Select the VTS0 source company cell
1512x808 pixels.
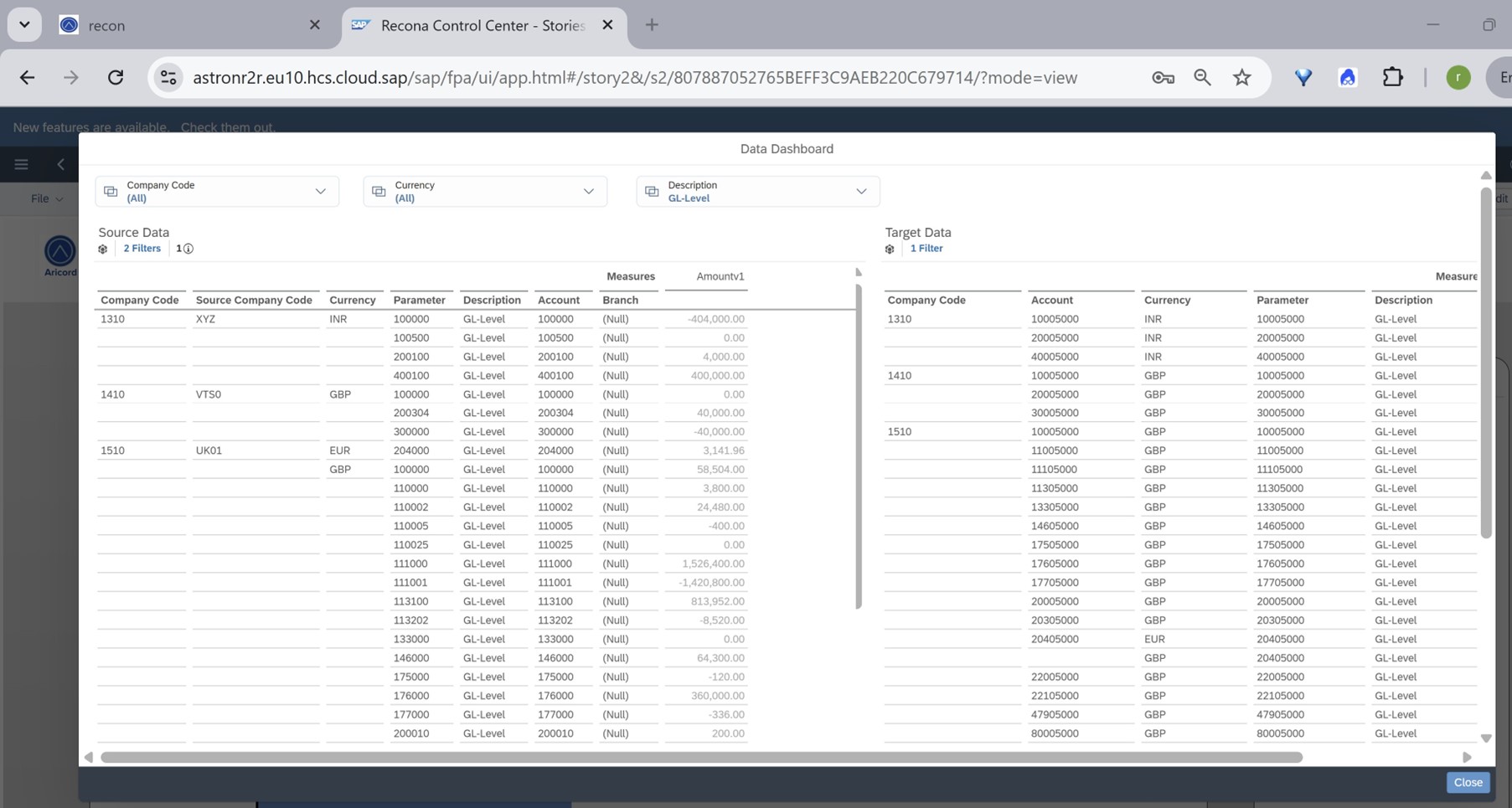pyautogui.click(x=255, y=394)
